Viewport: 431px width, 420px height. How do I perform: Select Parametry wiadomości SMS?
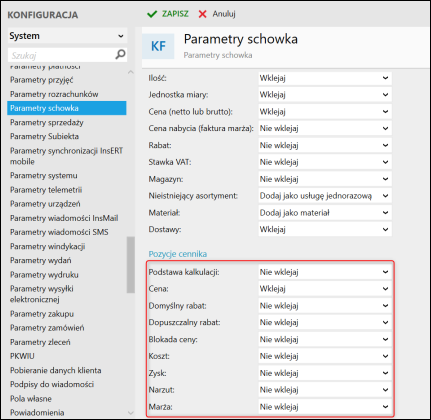pyautogui.click(x=59, y=232)
